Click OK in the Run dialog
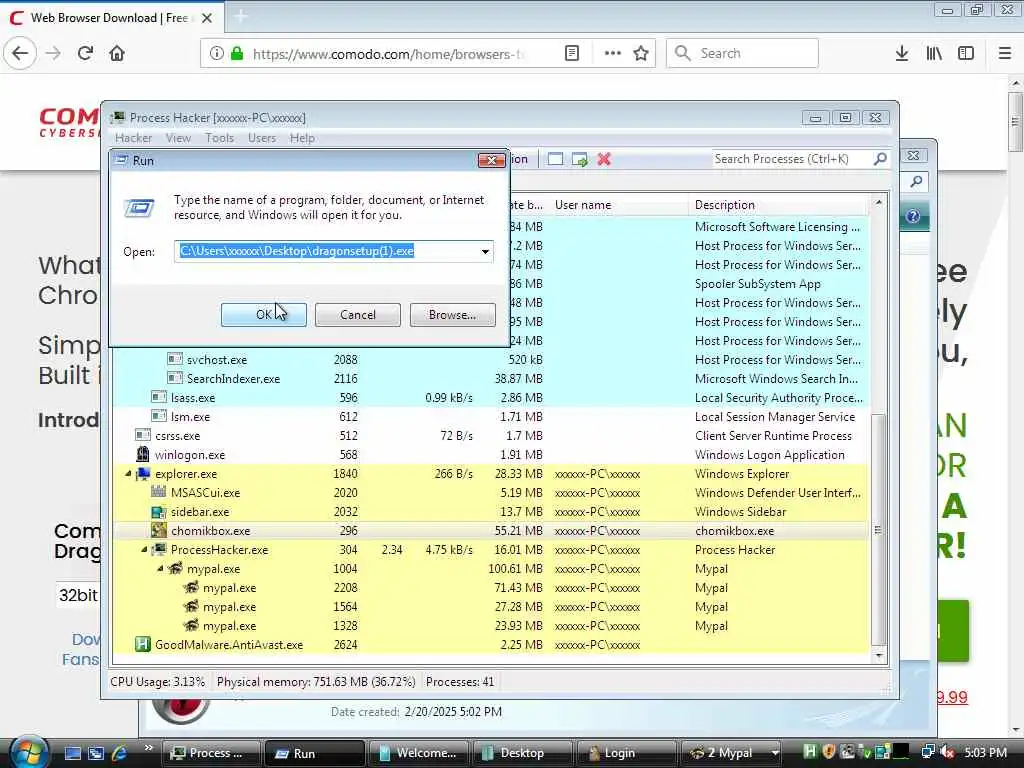The height and width of the screenshot is (768, 1024). [x=263, y=315]
